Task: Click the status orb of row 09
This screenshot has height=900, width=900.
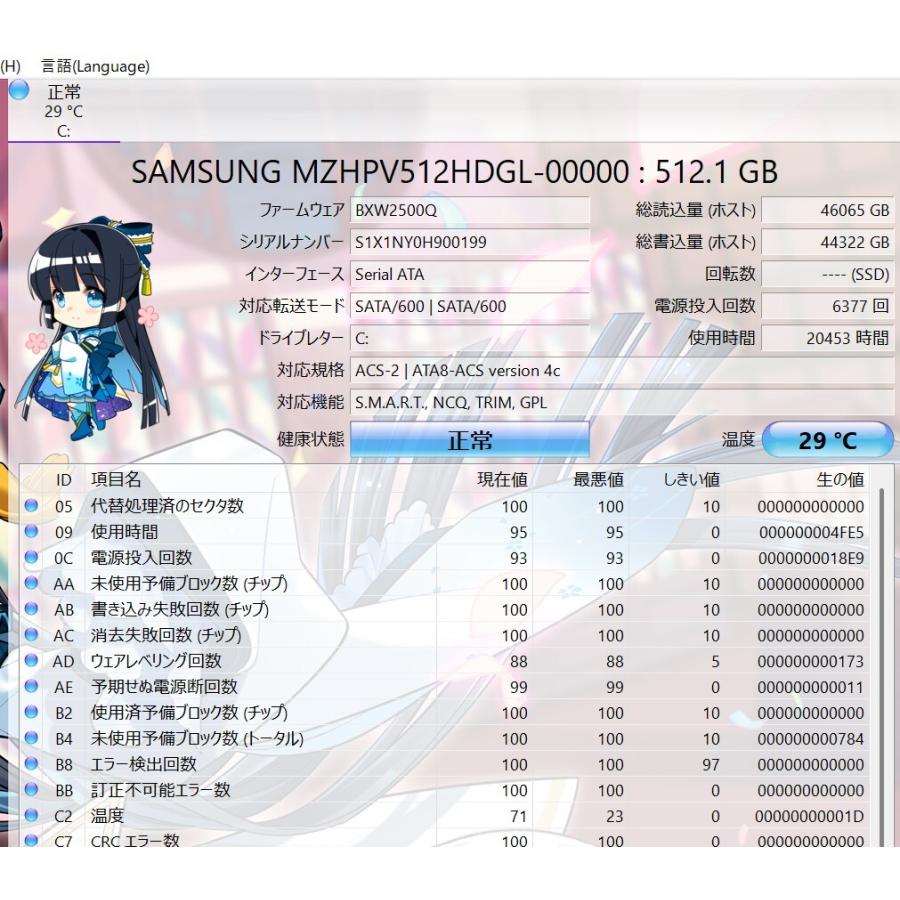Action: [x=31, y=531]
